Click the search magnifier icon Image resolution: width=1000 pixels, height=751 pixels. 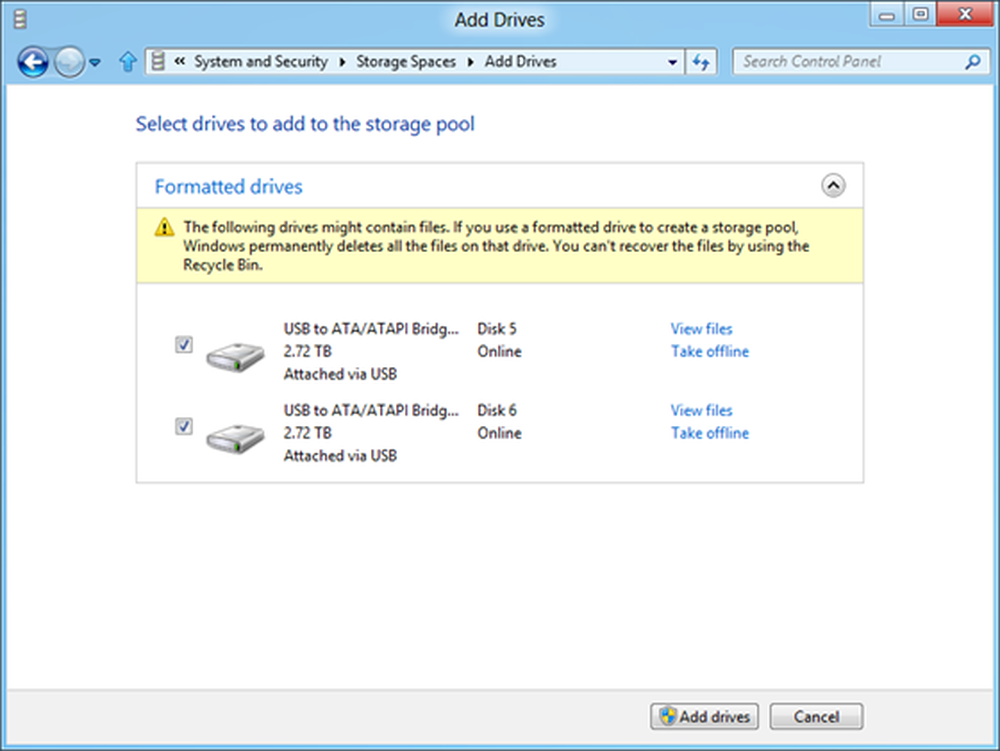(x=971, y=62)
